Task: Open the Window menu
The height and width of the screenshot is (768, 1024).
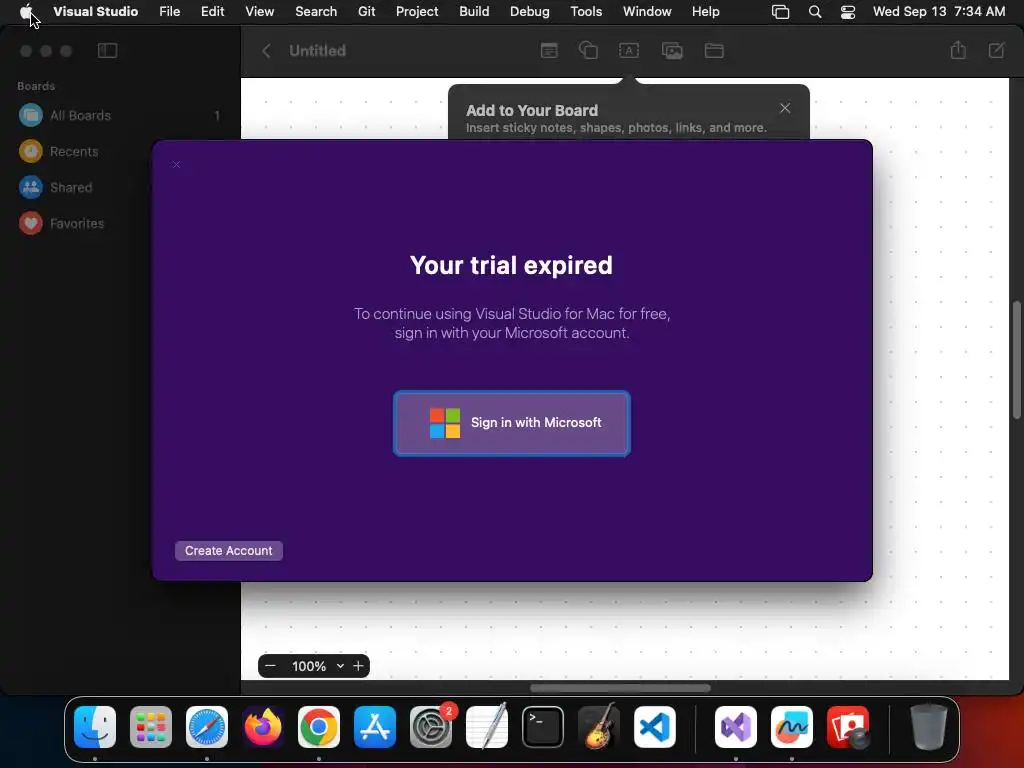Action: point(647,12)
